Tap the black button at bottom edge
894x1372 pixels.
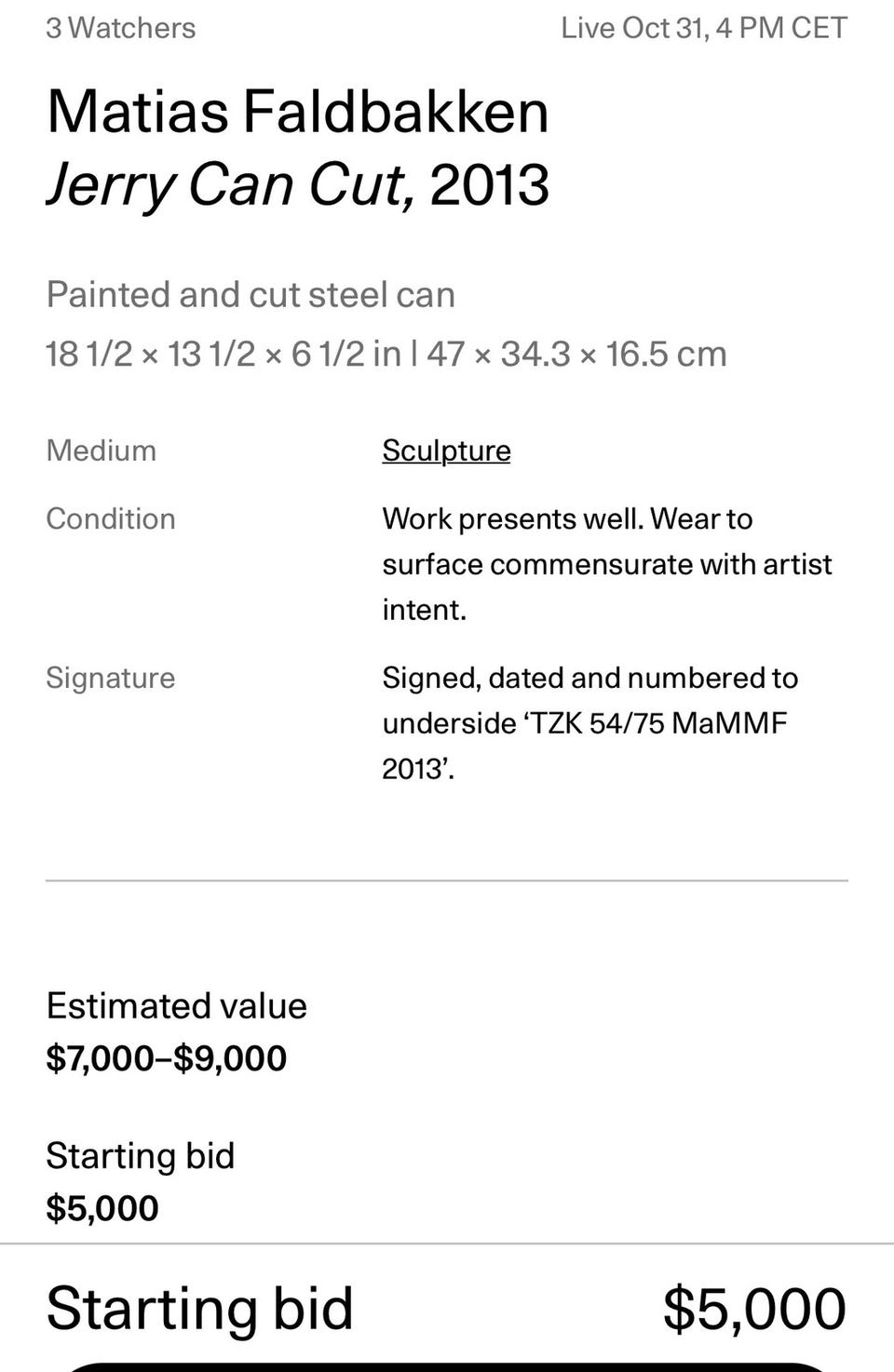[447, 1365]
